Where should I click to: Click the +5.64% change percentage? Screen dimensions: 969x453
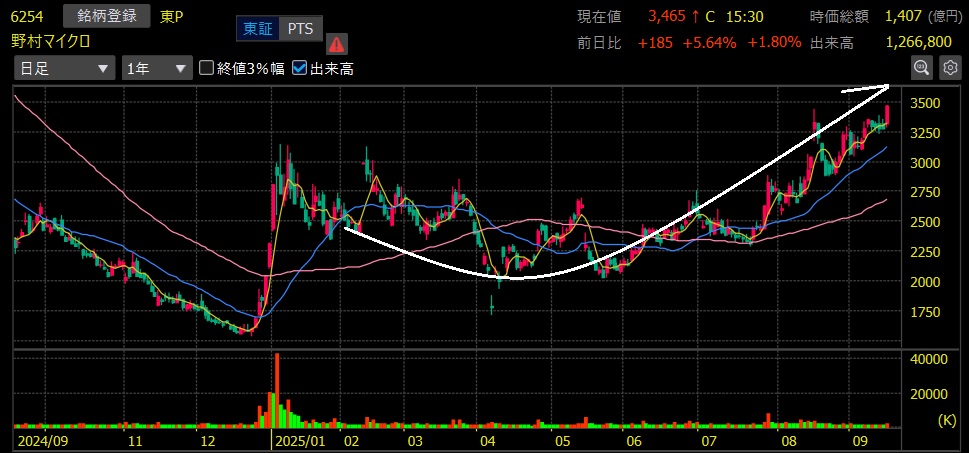coord(714,42)
